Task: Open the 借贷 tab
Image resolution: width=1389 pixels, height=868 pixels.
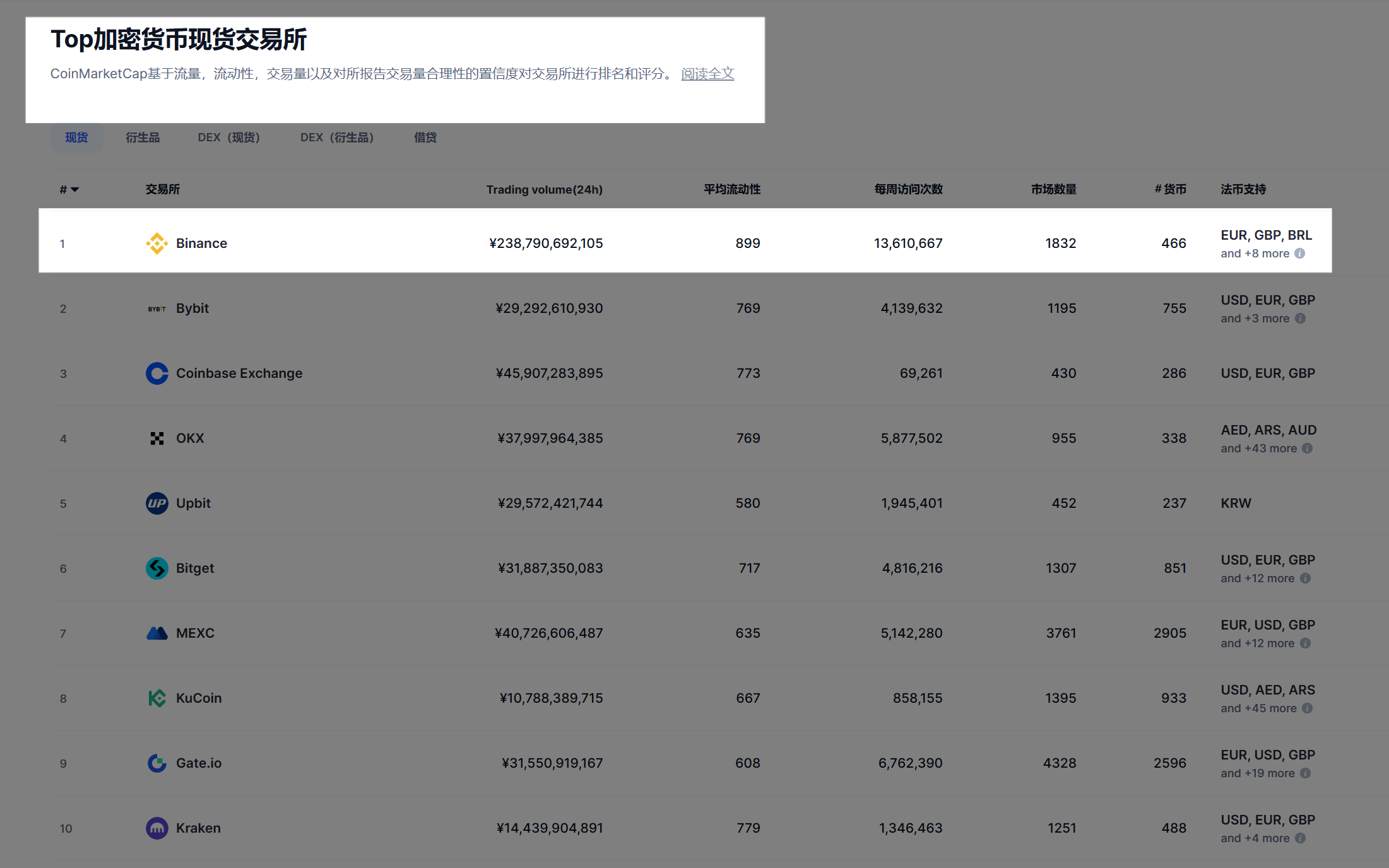Action: pos(425,138)
